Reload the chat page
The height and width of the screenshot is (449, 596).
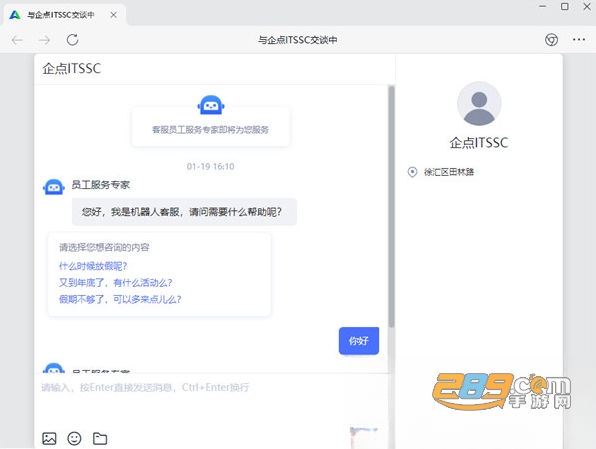point(73,40)
